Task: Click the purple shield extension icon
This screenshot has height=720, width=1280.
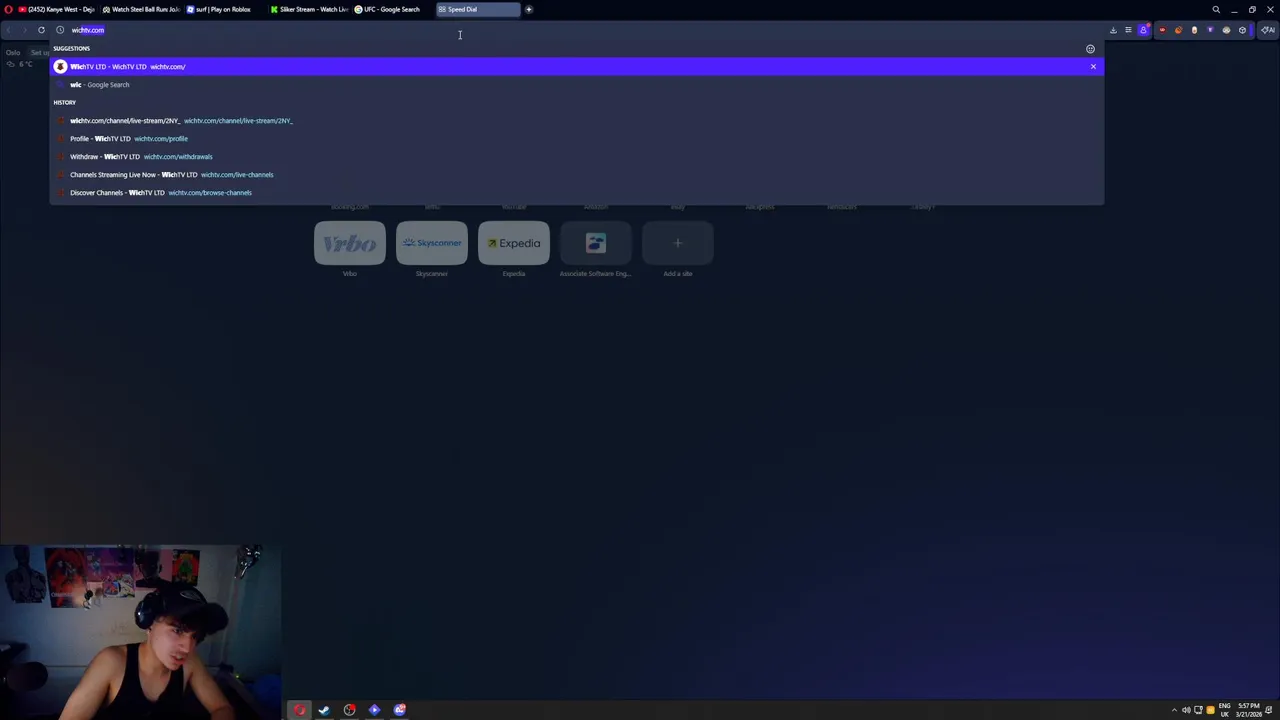Action: click(x=1210, y=30)
